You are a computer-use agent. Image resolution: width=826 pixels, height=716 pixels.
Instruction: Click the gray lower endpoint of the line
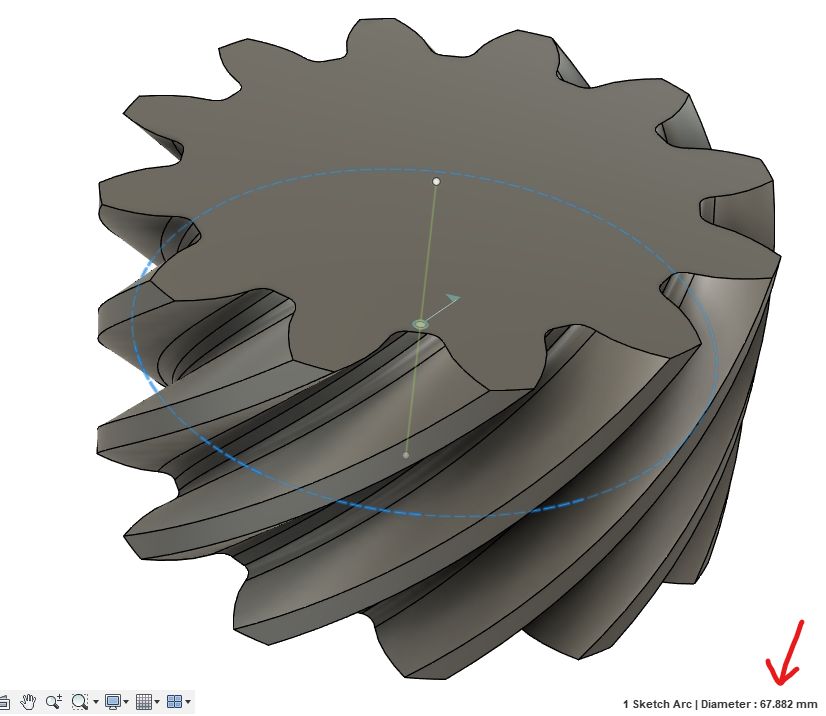406,455
